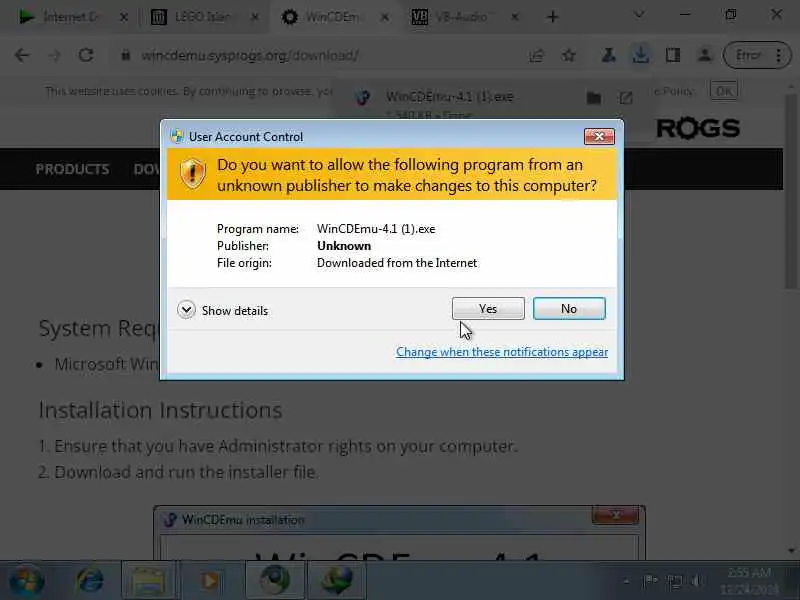Click the Installation Instructions heading on the page
This screenshot has width=800, height=600.
[x=161, y=410]
